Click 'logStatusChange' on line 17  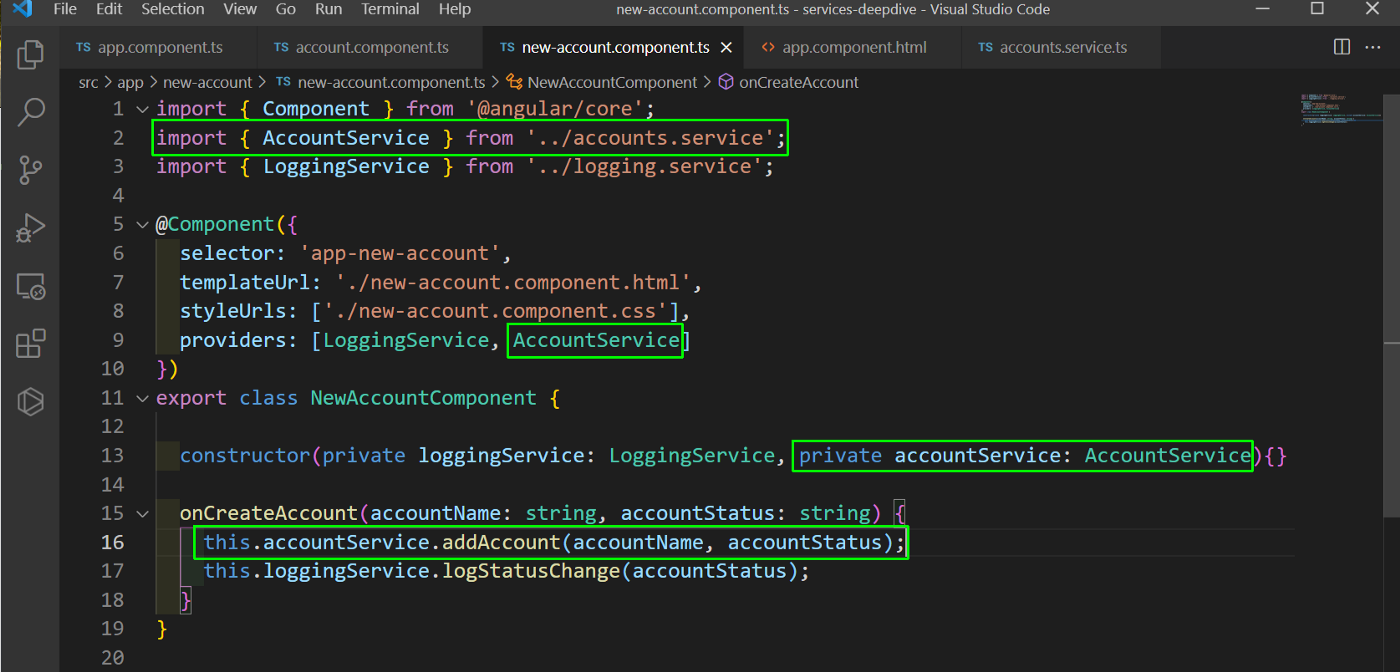[531, 571]
